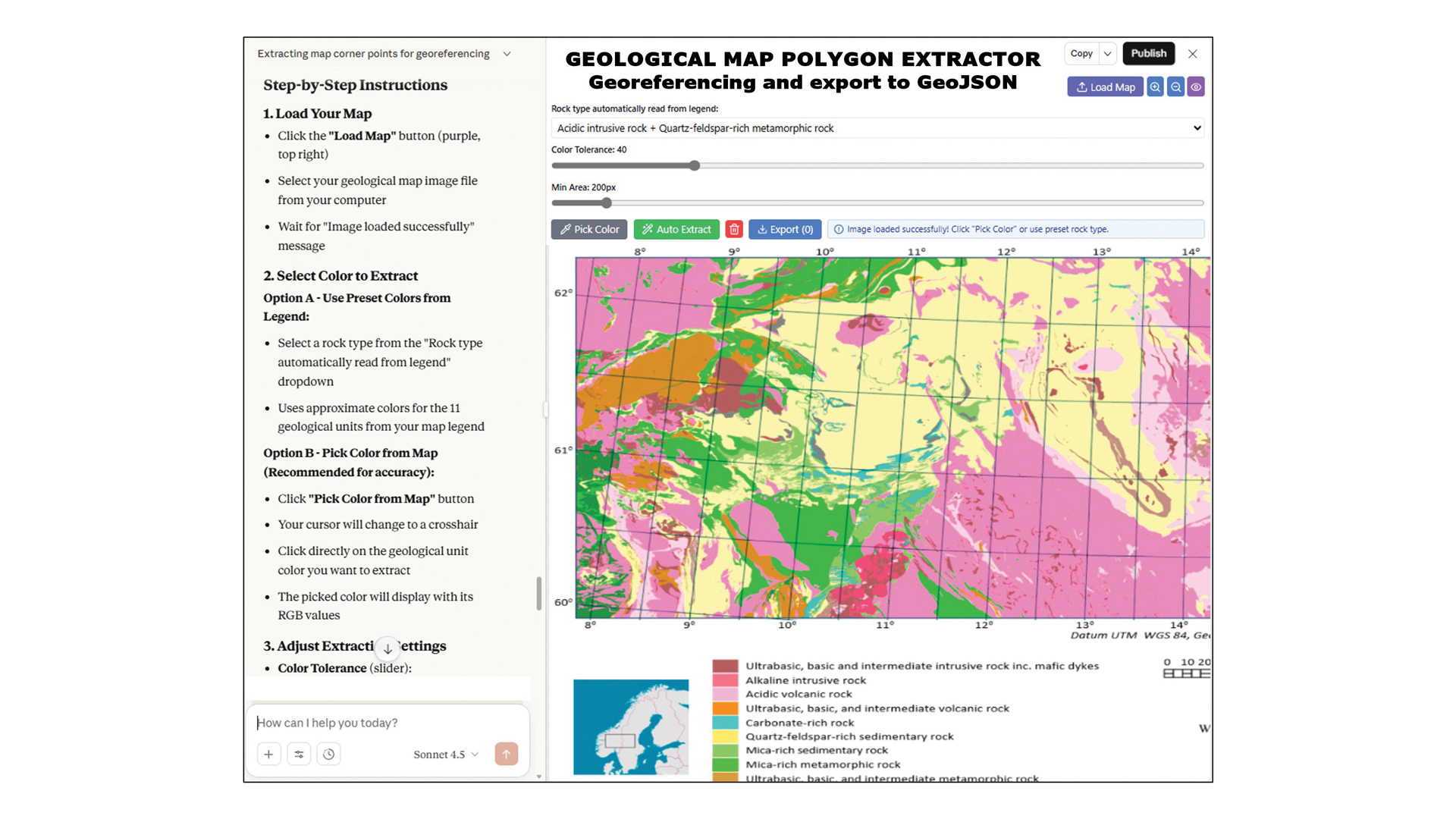Screen dimensions: 1456x819
Task: Expand the Copy options chevron
Action: point(1106,54)
